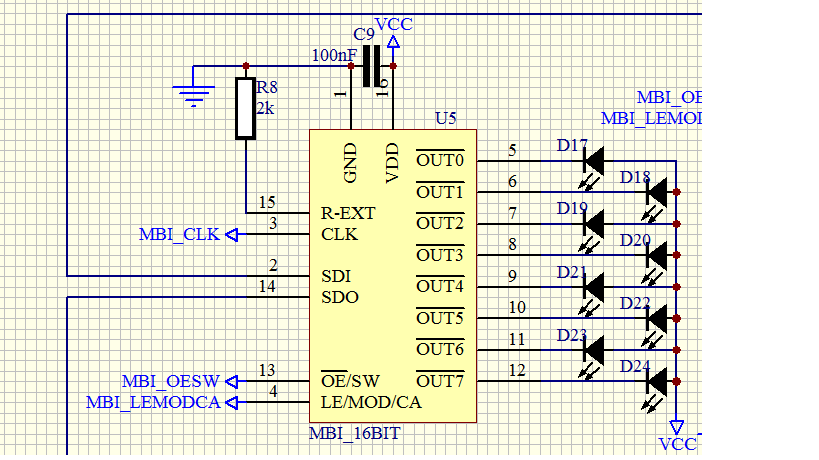The height and width of the screenshot is (460, 819).
Task: Select the MBI_OESW port arrow
Action: pos(231,382)
